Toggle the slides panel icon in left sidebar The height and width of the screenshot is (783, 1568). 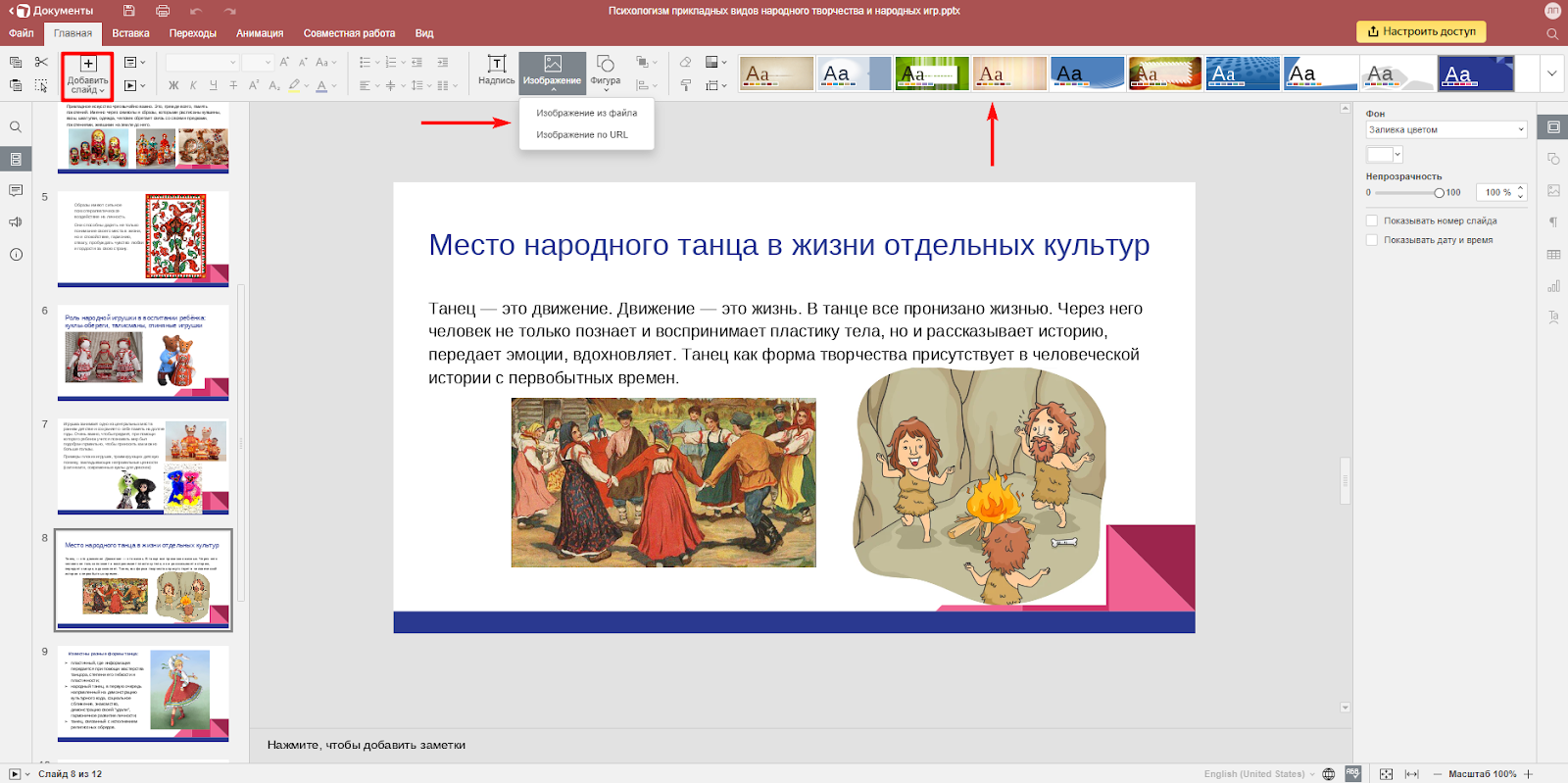[x=16, y=159]
